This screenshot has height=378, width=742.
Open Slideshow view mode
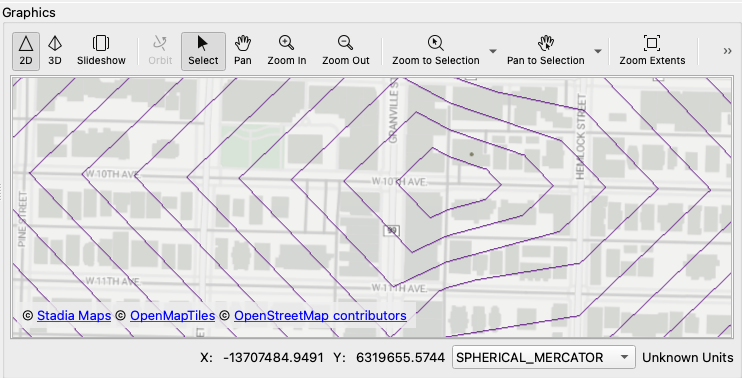pos(101,51)
